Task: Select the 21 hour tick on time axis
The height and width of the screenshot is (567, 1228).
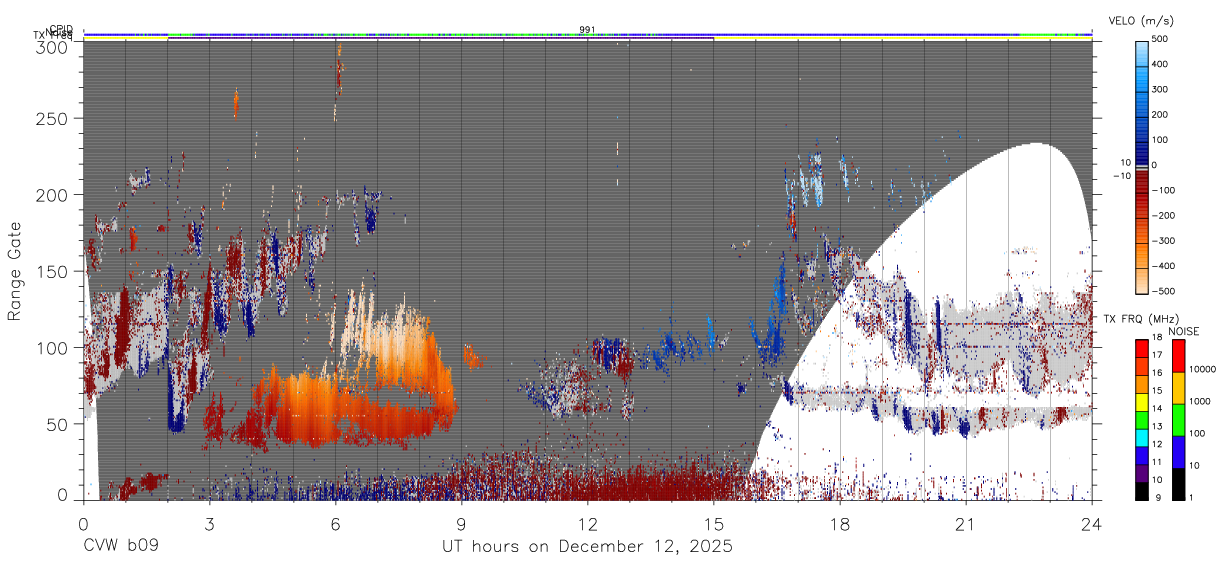Action: pos(965,523)
